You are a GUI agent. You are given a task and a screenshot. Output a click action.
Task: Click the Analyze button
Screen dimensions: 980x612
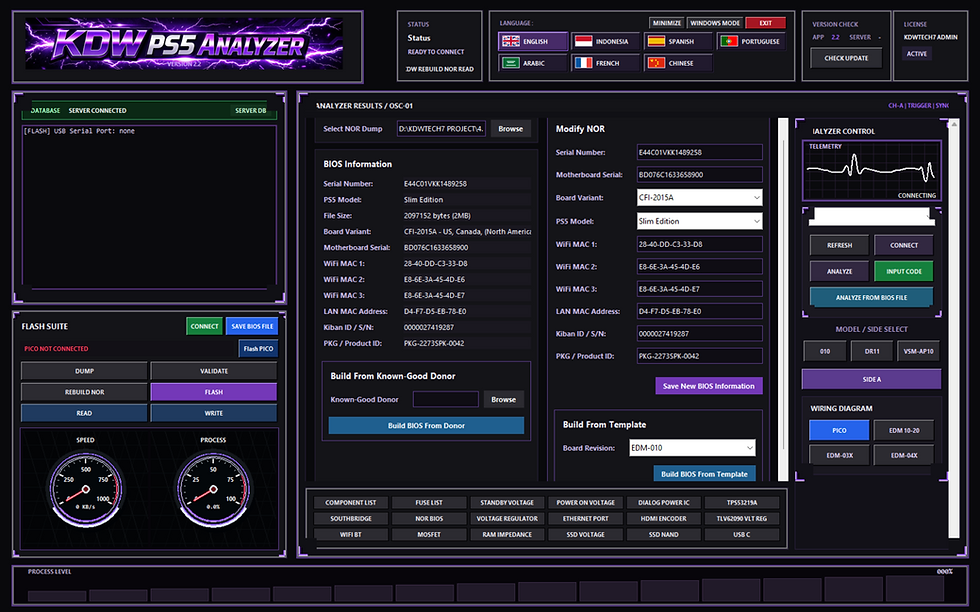click(839, 271)
